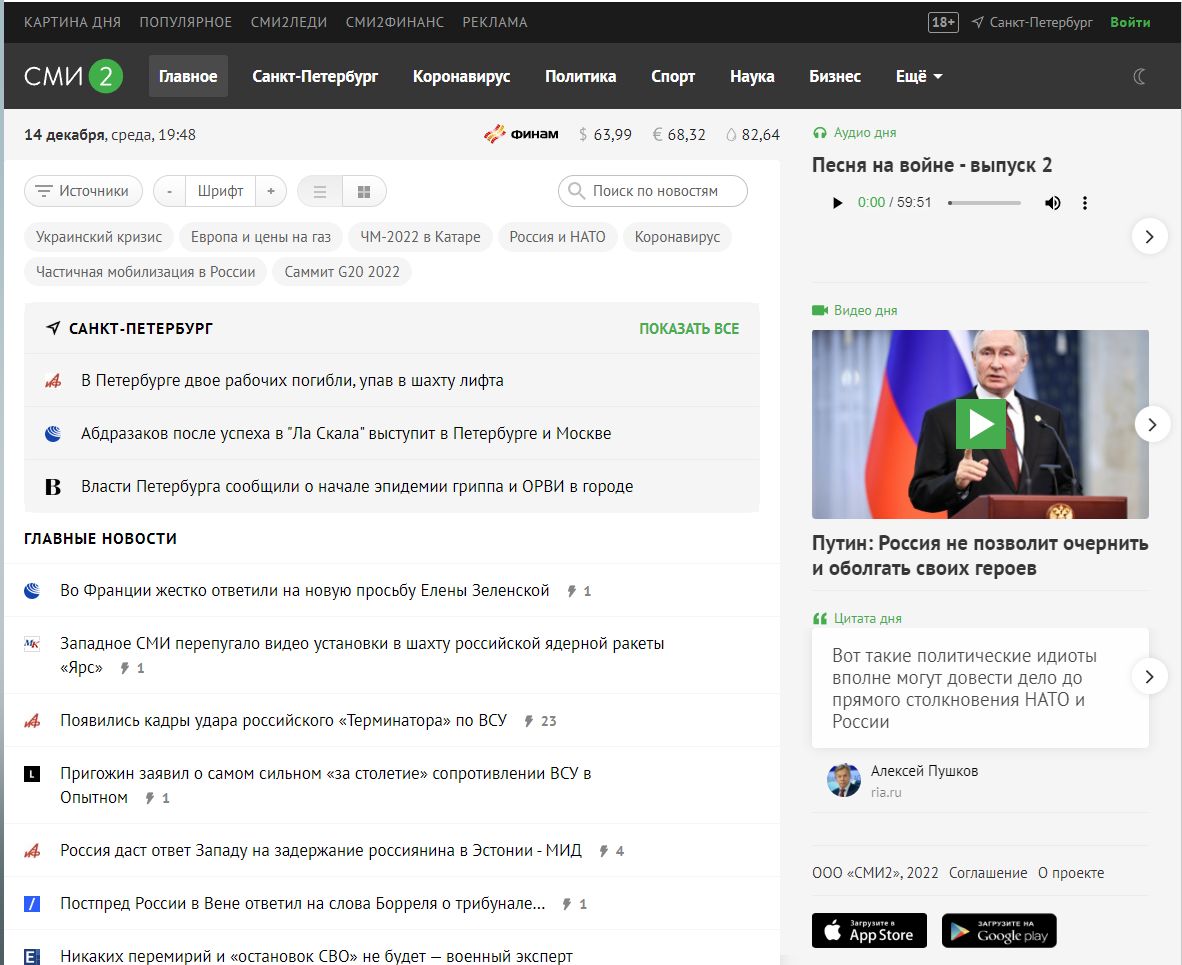Screen dimensions: 1182x965
Task: Click the 18+ age rating badge
Action: coord(943,22)
